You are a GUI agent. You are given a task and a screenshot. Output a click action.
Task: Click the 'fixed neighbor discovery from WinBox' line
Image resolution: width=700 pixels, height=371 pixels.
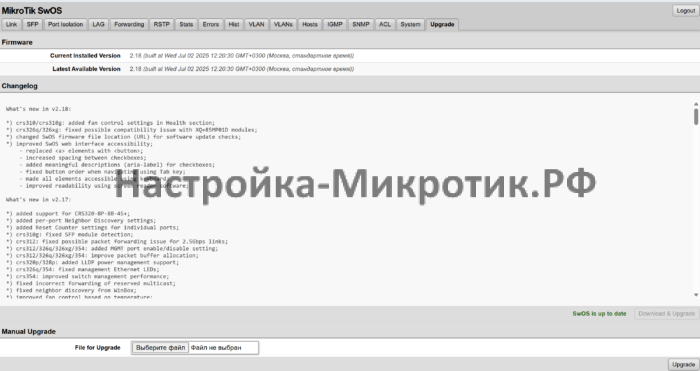[71, 291]
